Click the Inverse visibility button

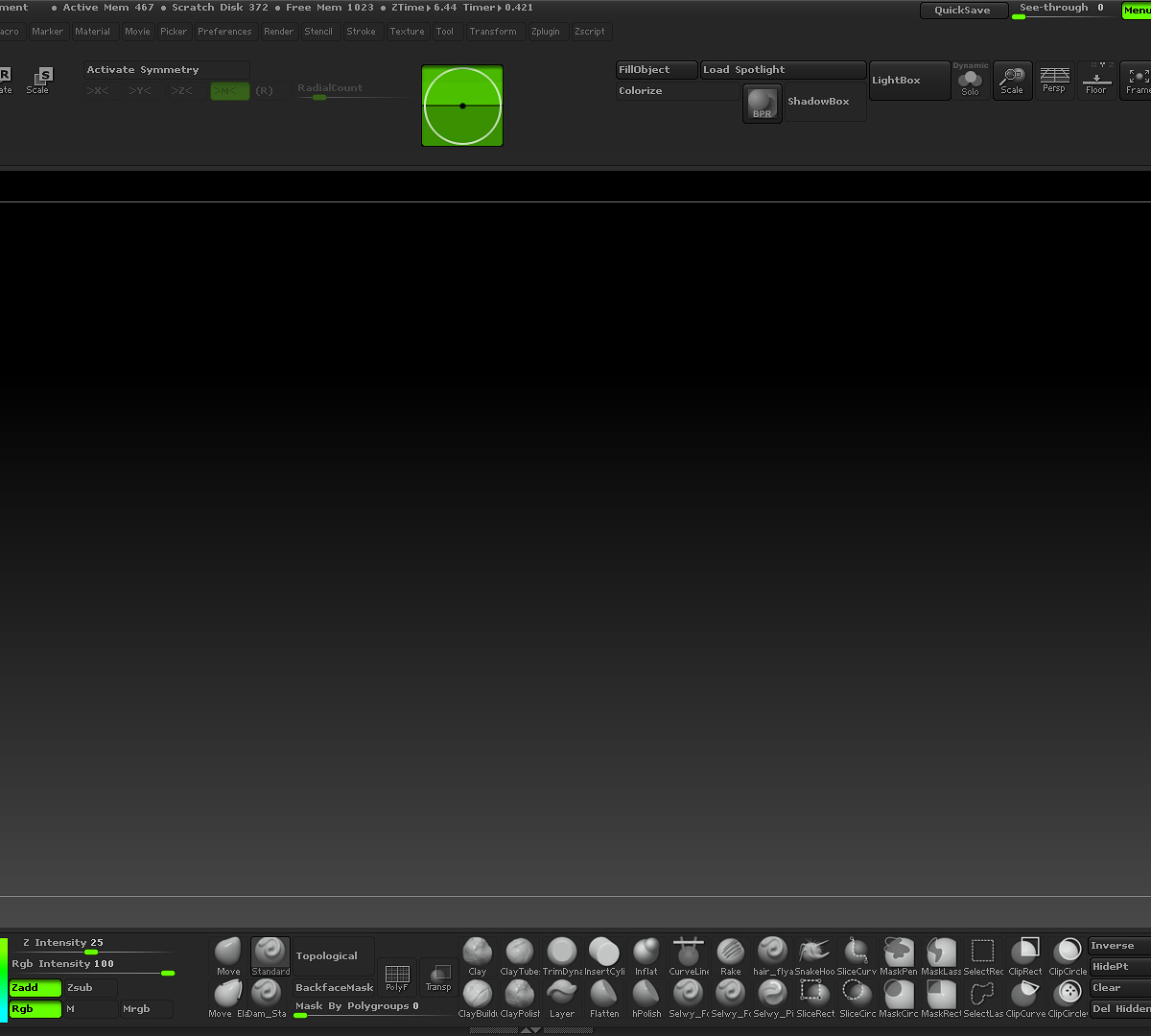[x=1120, y=946]
